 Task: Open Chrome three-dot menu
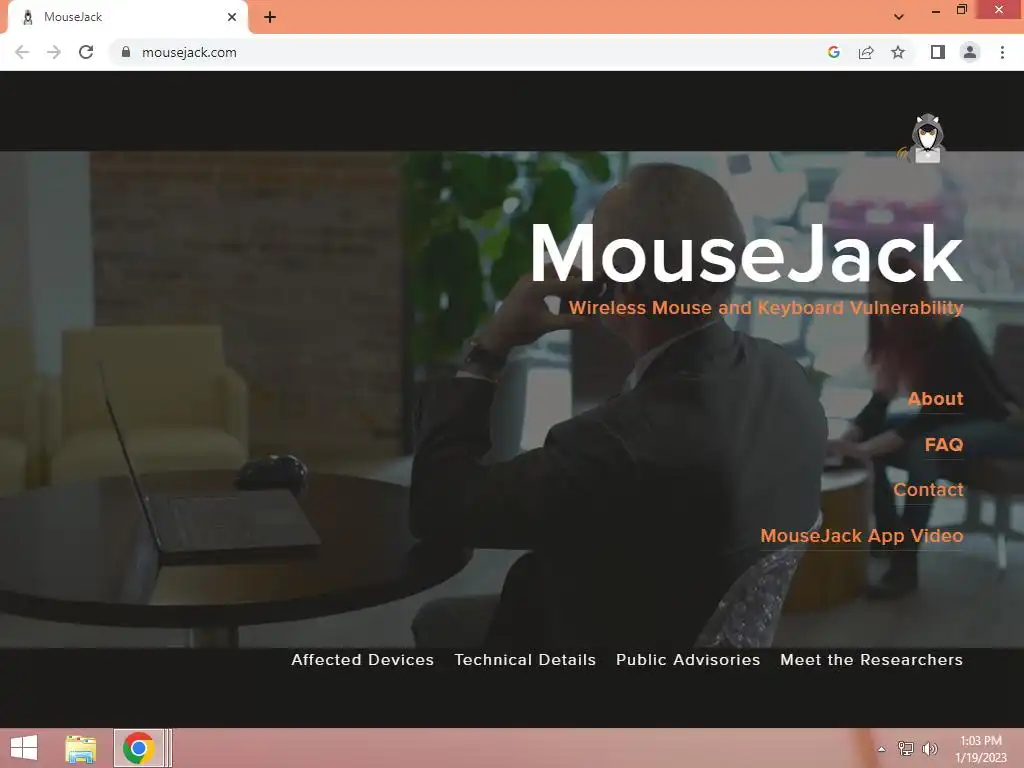coord(1002,52)
